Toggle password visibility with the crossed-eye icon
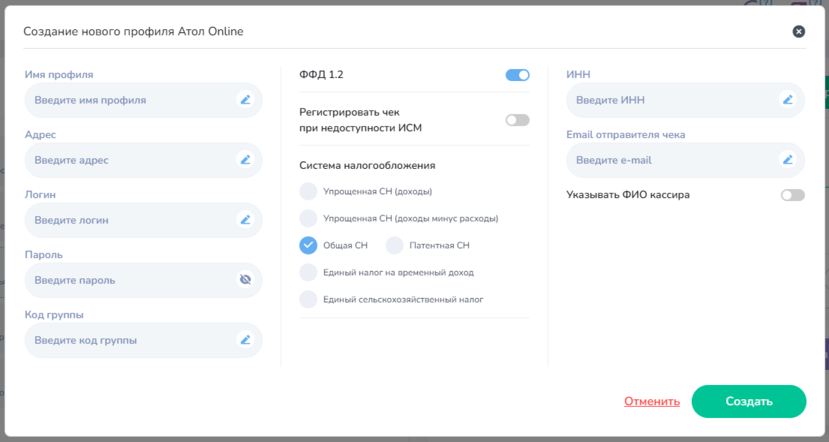 (245, 280)
